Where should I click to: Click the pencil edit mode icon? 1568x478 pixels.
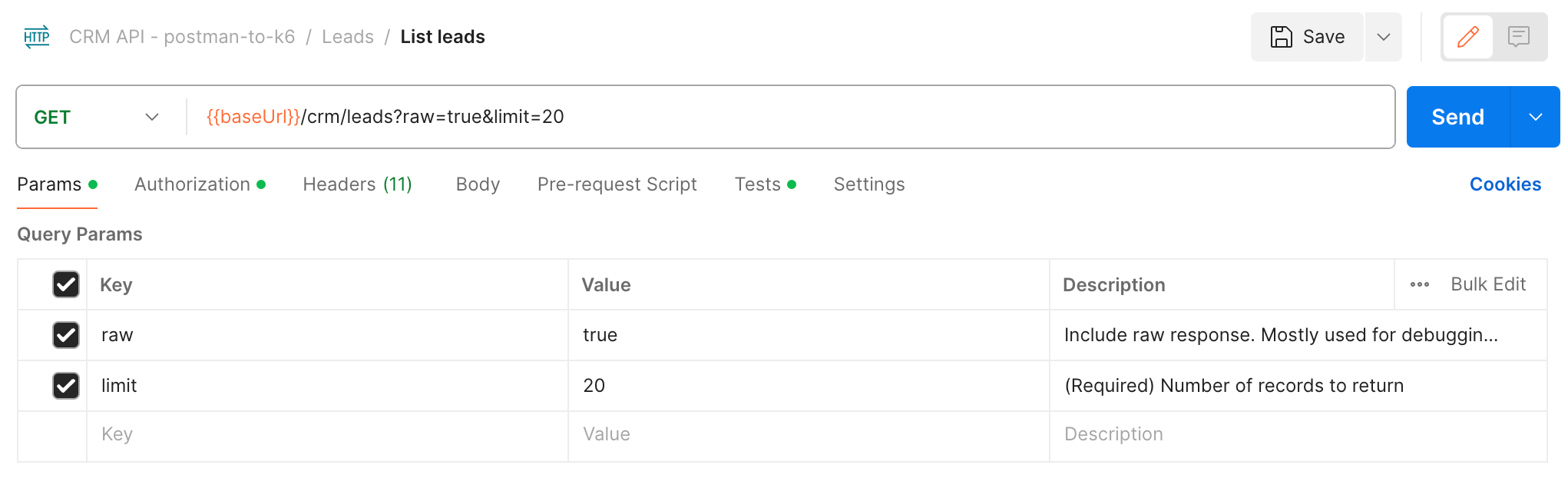(1467, 37)
